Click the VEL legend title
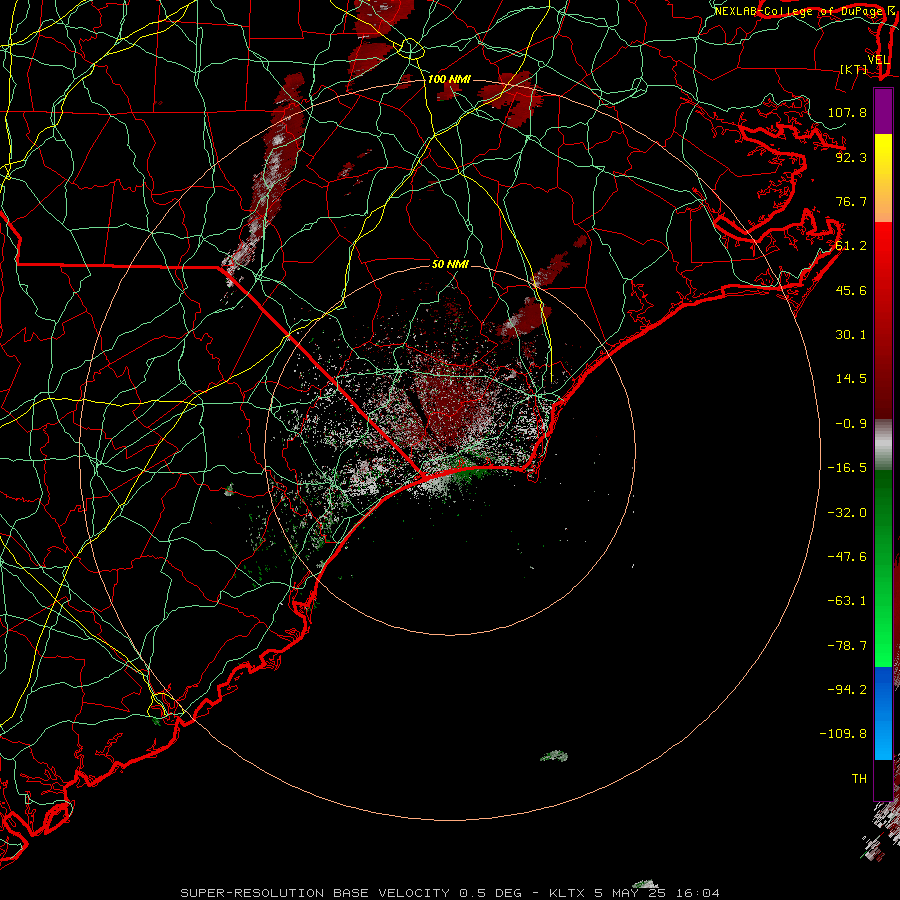Image resolution: width=900 pixels, height=900 pixels. 878,60
